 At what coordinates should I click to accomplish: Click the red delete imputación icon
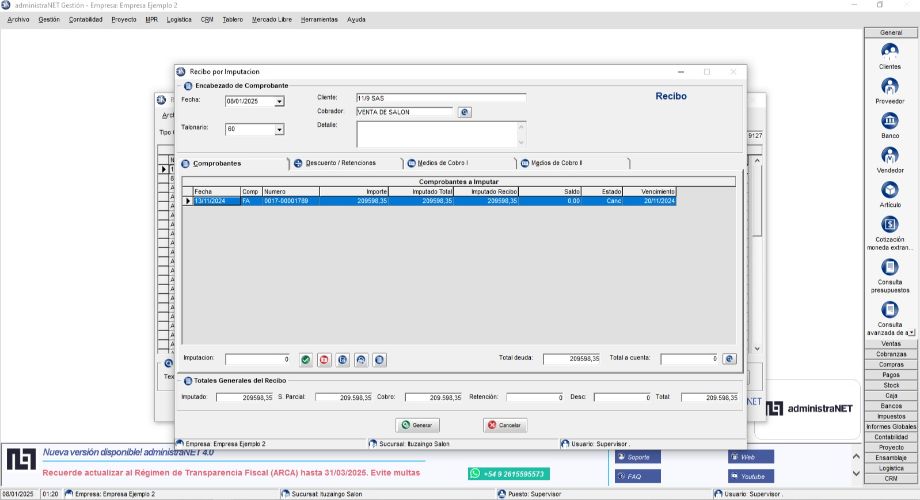[x=324, y=360]
